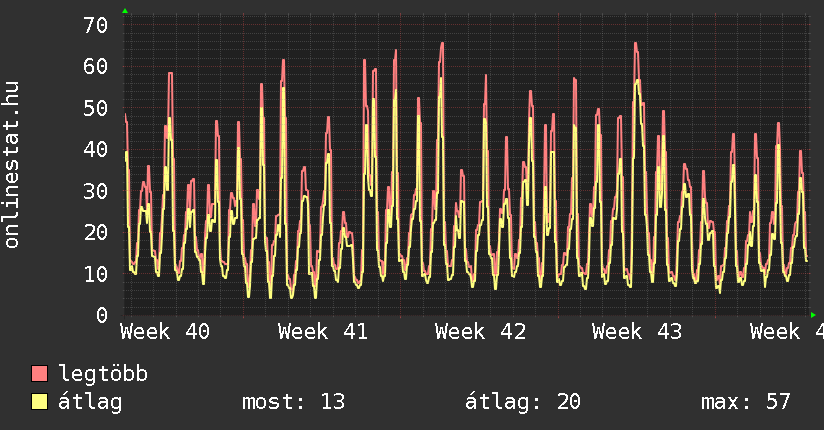Click the 30 value on the y-axis

[95, 191]
